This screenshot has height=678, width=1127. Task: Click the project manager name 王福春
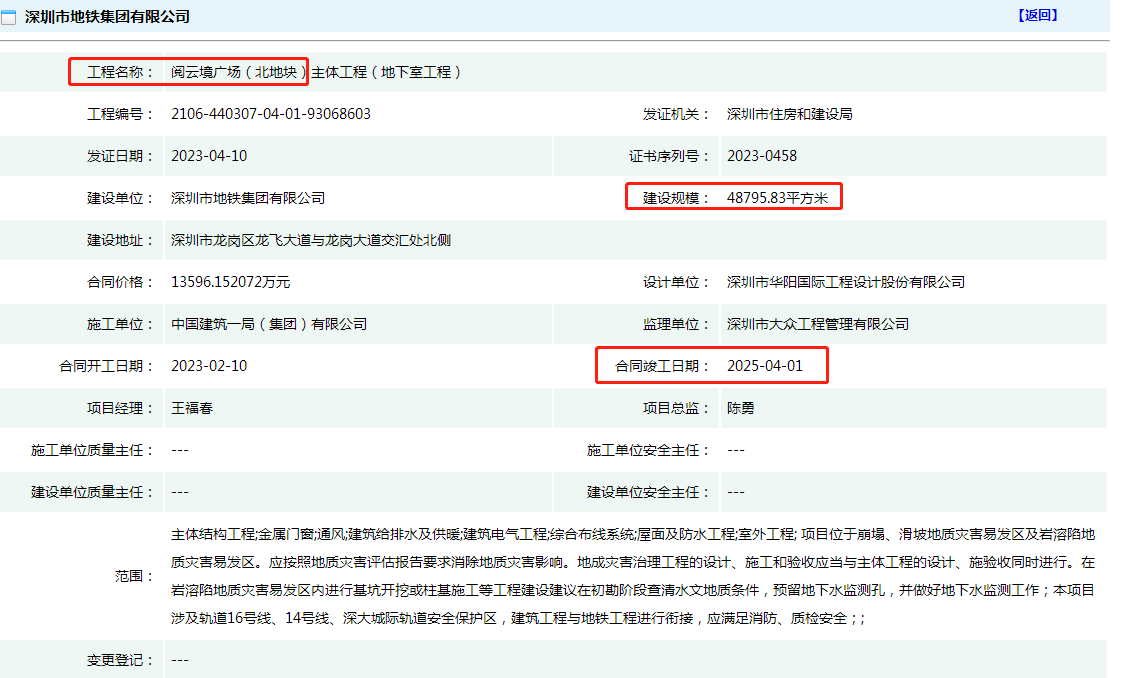click(192, 408)
